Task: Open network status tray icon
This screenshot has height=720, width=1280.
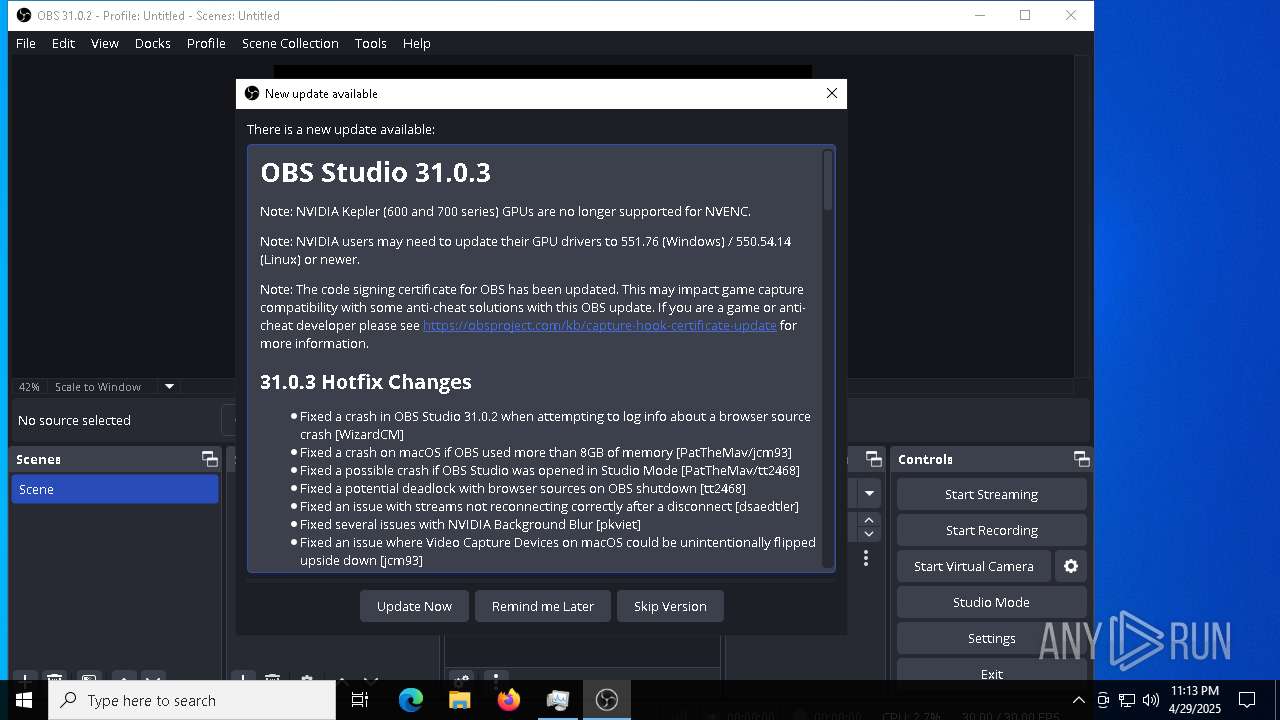Action: pos(1127,700)
